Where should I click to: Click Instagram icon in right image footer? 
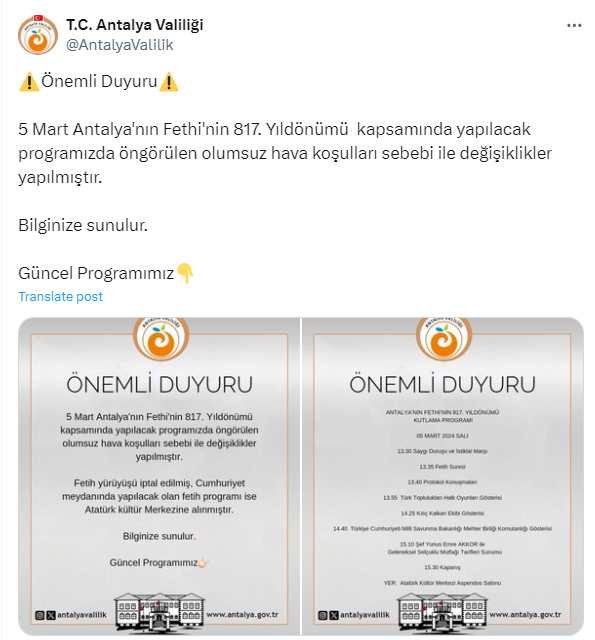tap(323, 615)
